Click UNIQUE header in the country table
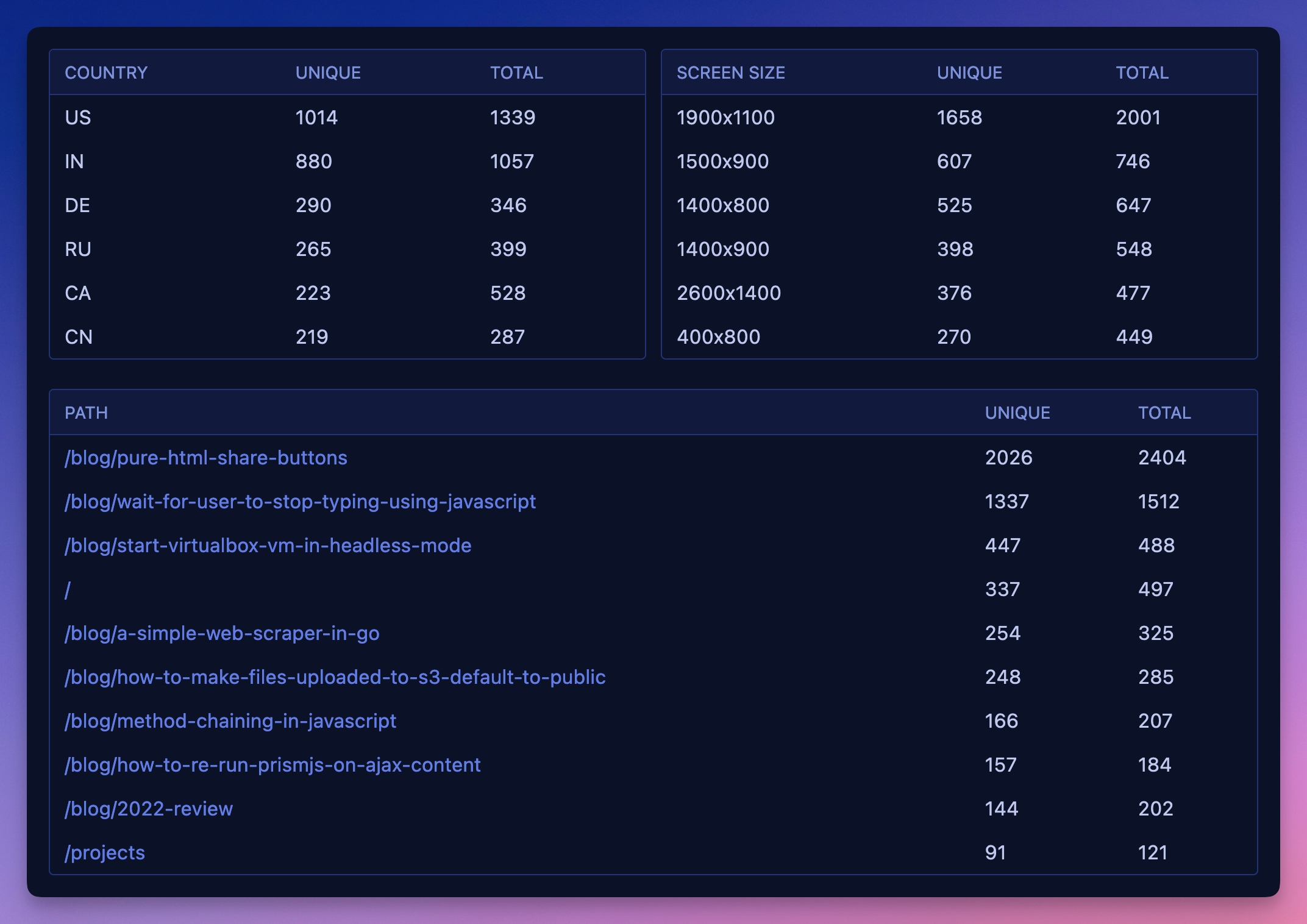Screen dimensions: 1307x924 [x=328, y=73]
